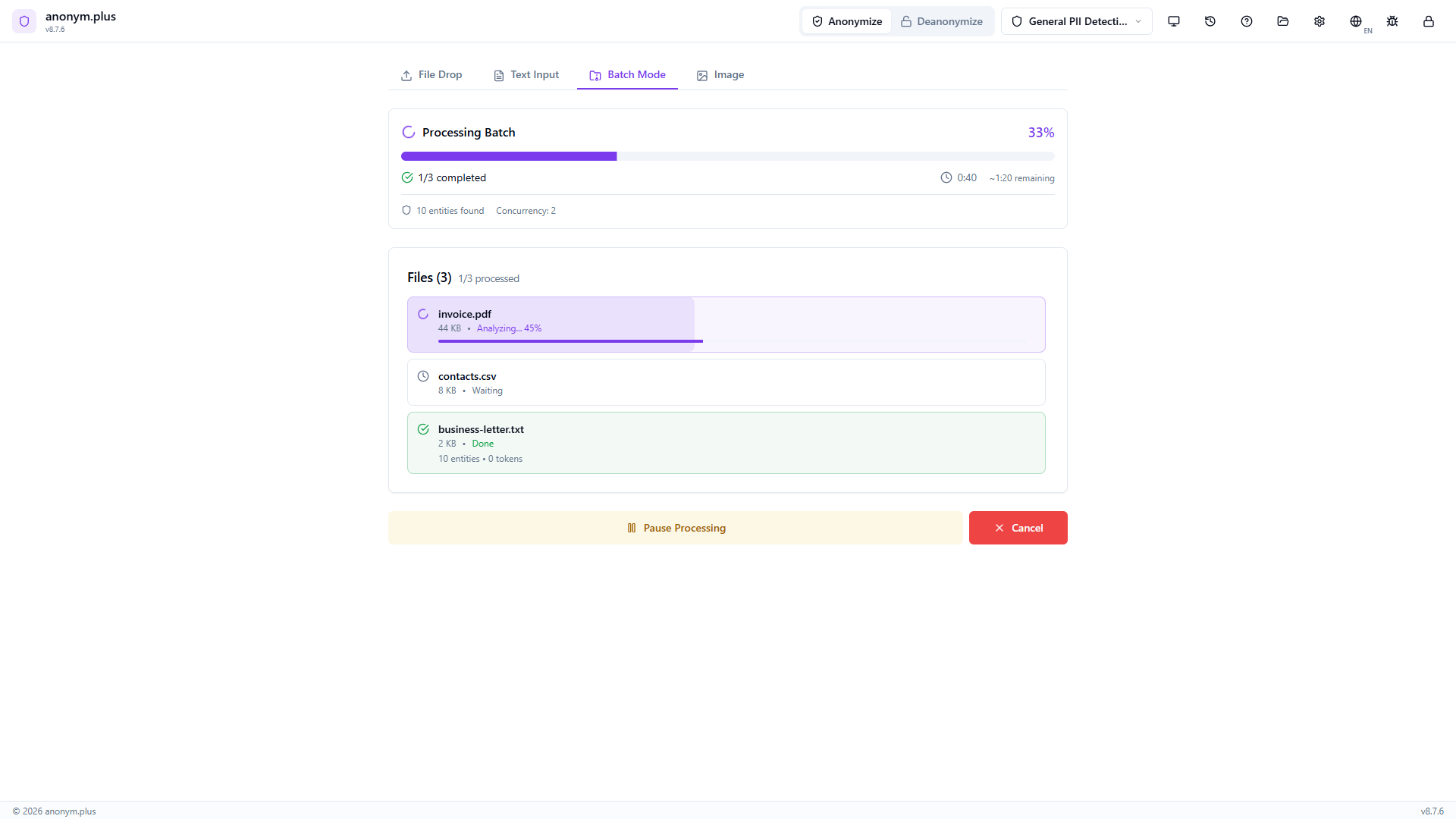The width and height of the screenshot is (1456, 819).
Task: Enable Pause Processing for the batch
Action: [x=675, y=527]
